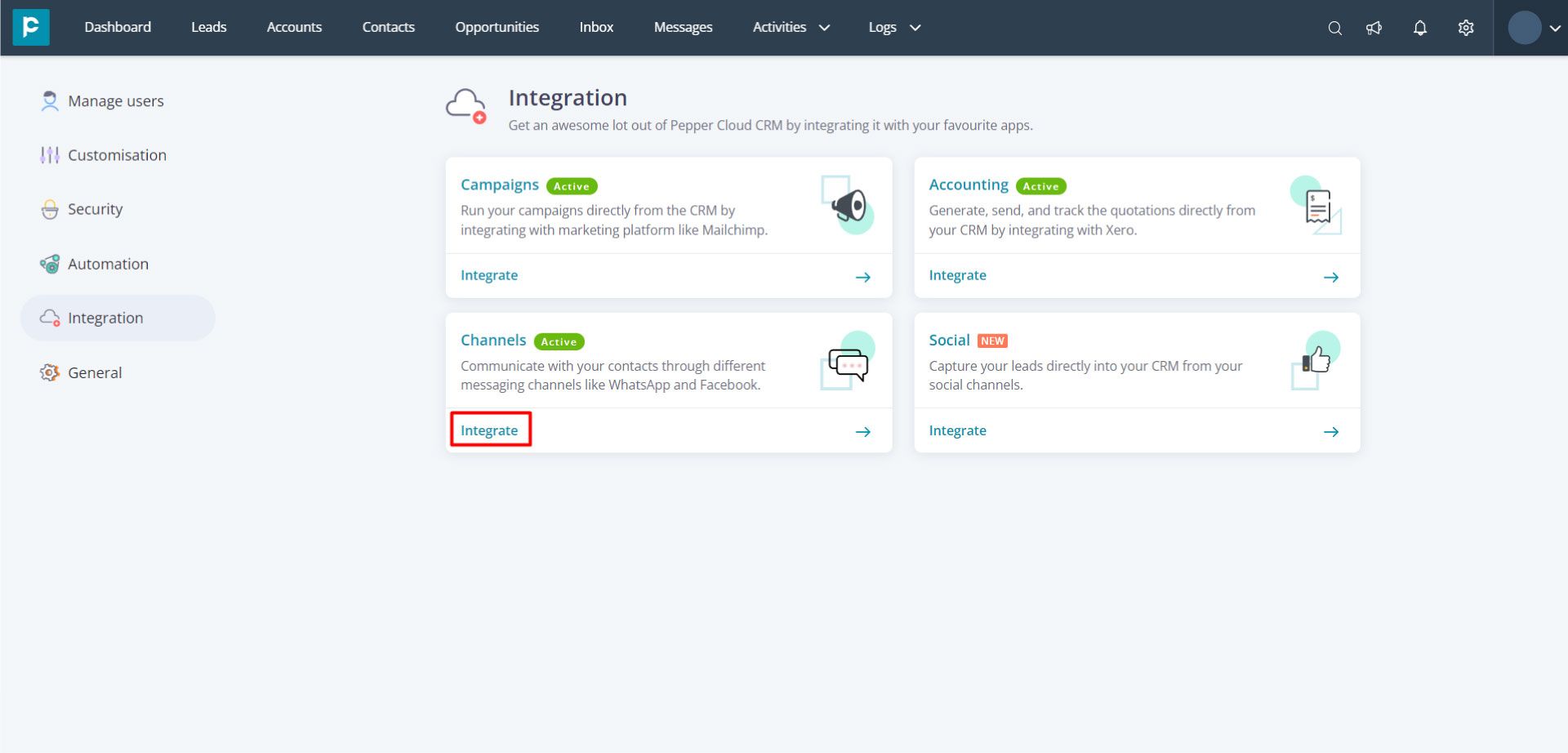Click the arrow in Campaigns card
Viewport: 1568px width, 753px height.
863,277
